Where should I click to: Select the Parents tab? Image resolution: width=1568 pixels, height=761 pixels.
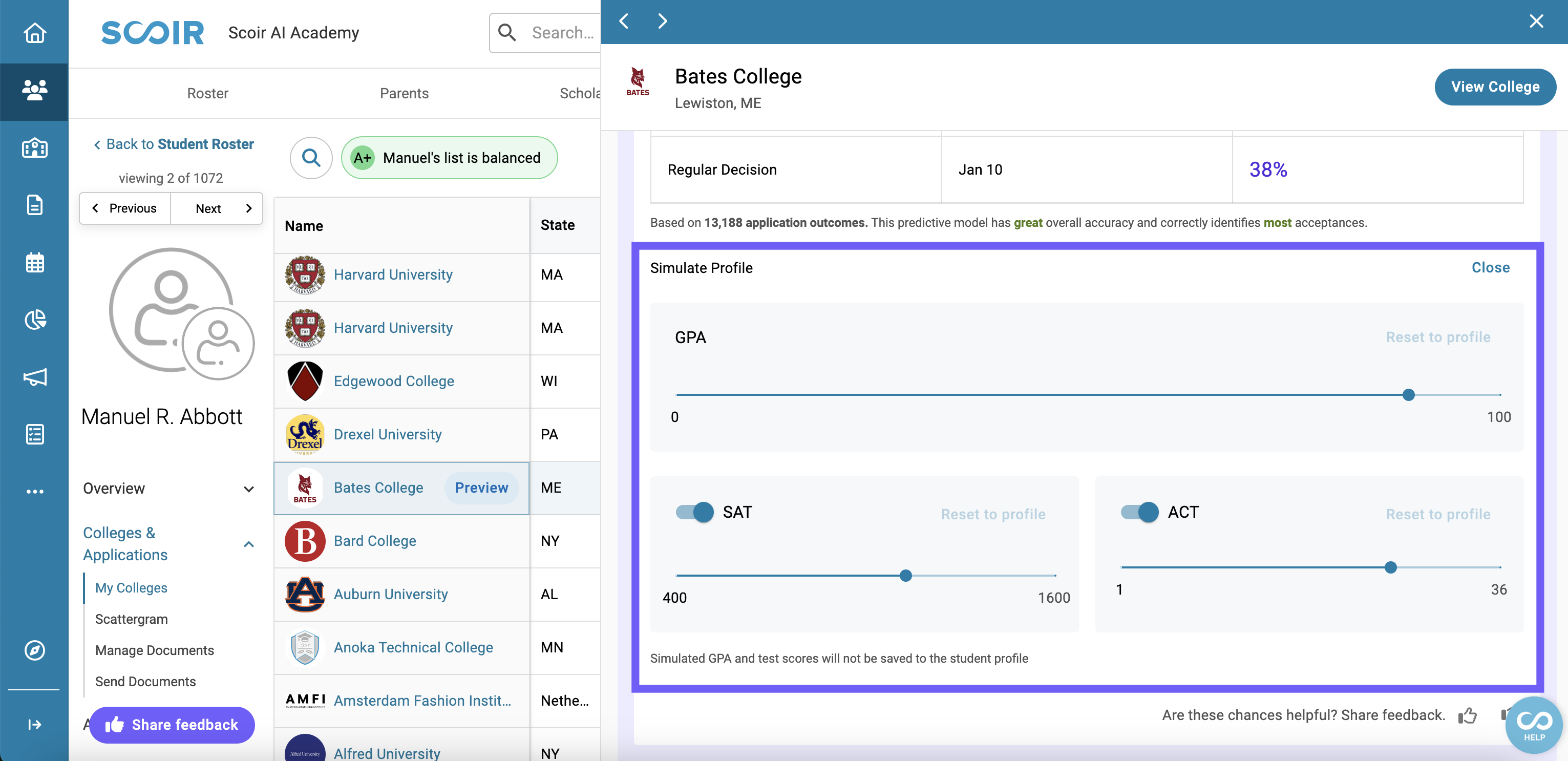click(x=405, y=94)
